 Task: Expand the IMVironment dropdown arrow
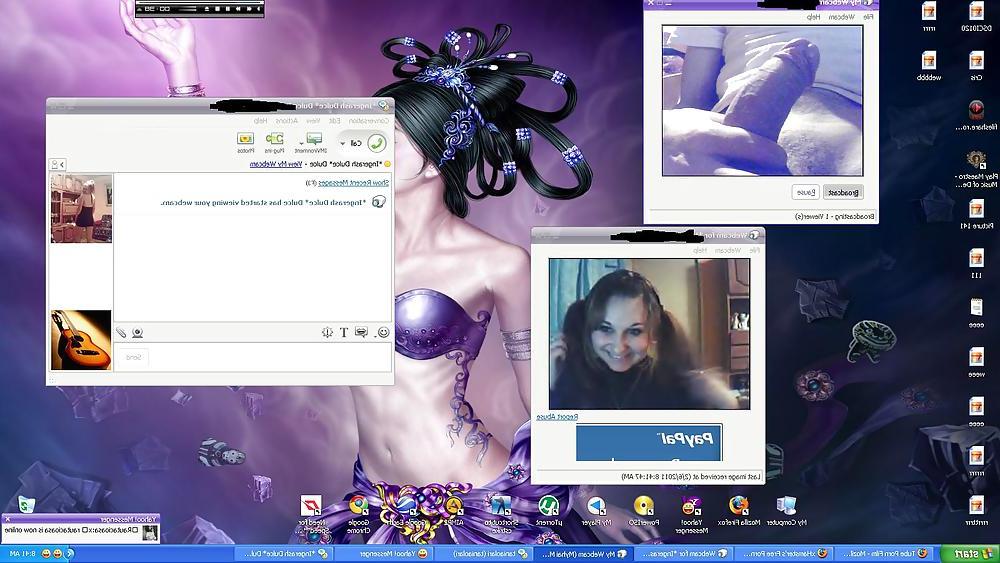(301, 143)
